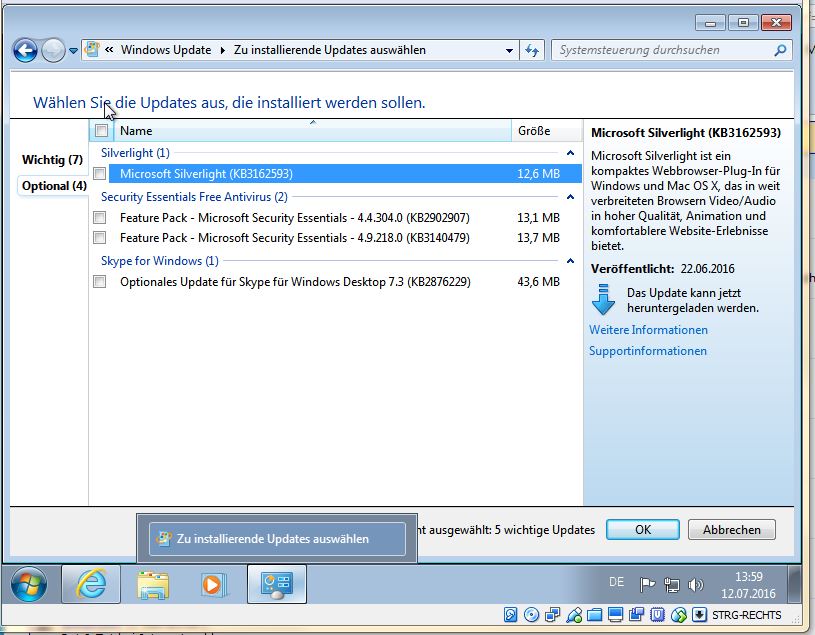Image resolution: width=815 pixels, height=635 pixels.
Task: Select the Optional (4) tab
Action: 54,186
